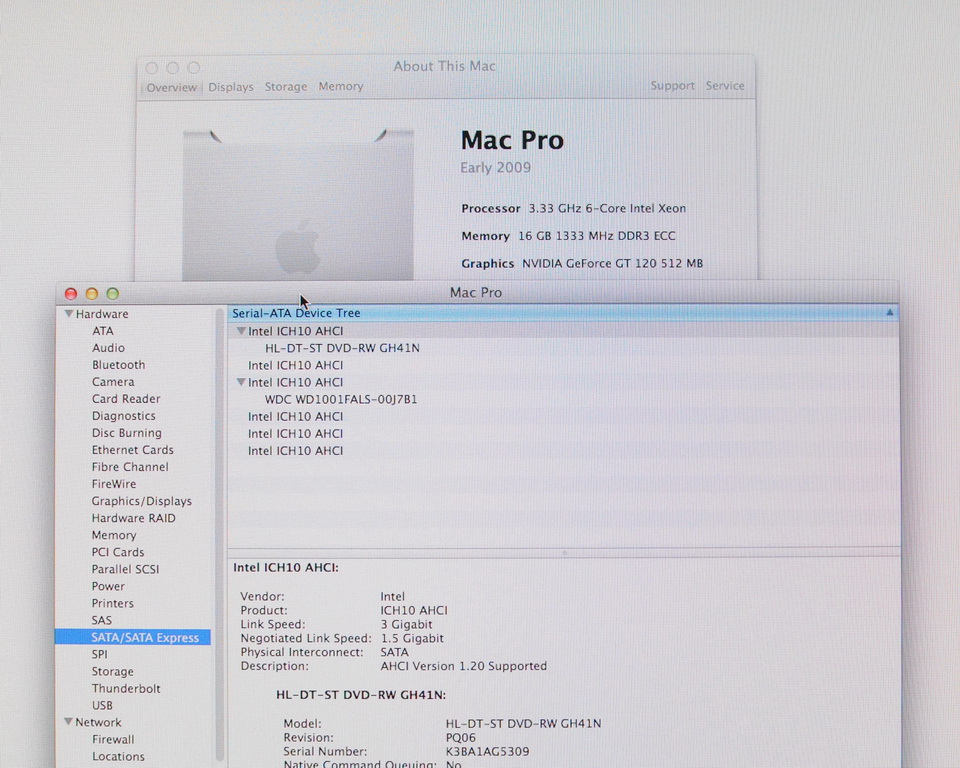The width and height of the screenshot is (960, 768).
Task: Select the last Intel ICH10 AHCI row
Action: (563, 451)
